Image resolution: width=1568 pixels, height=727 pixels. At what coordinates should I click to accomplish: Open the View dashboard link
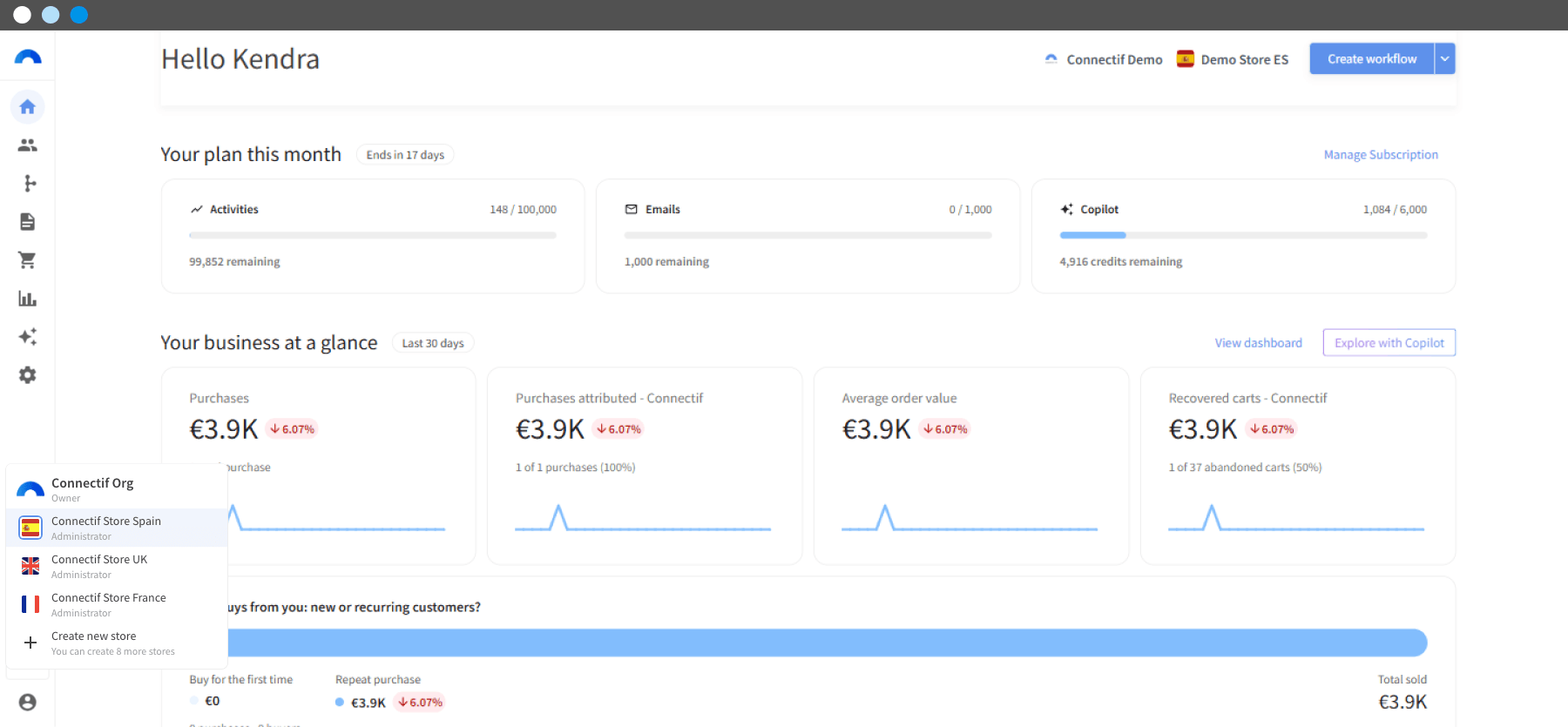1259,343
